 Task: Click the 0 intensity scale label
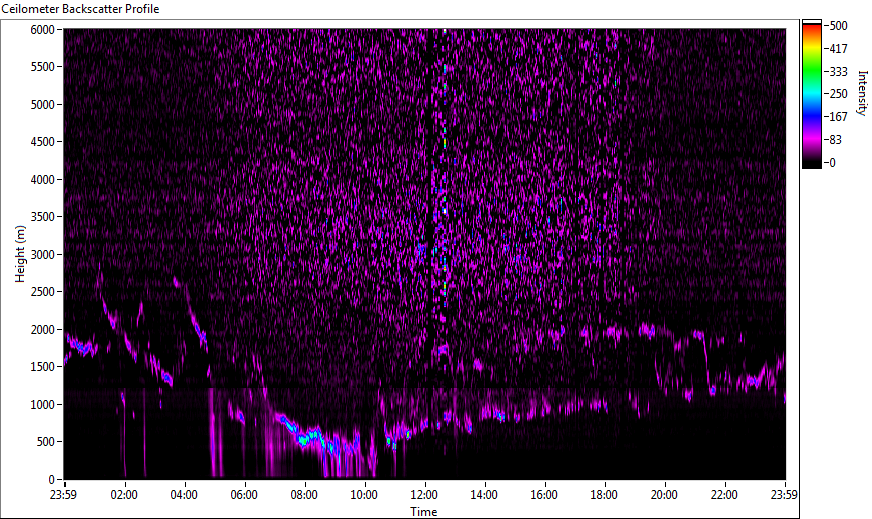833,162
